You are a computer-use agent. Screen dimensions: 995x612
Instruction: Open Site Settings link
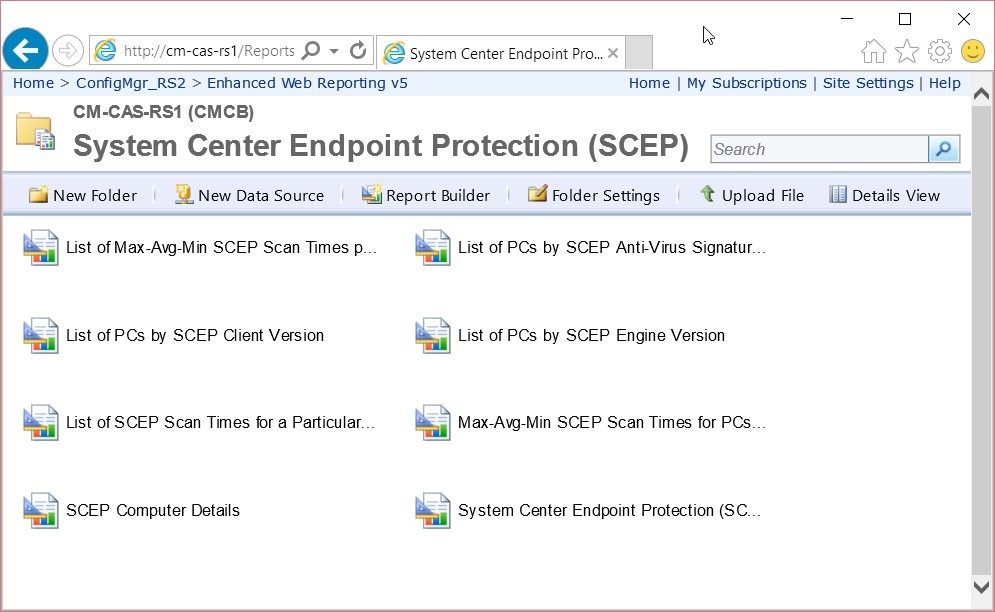(x=868, y=83)
